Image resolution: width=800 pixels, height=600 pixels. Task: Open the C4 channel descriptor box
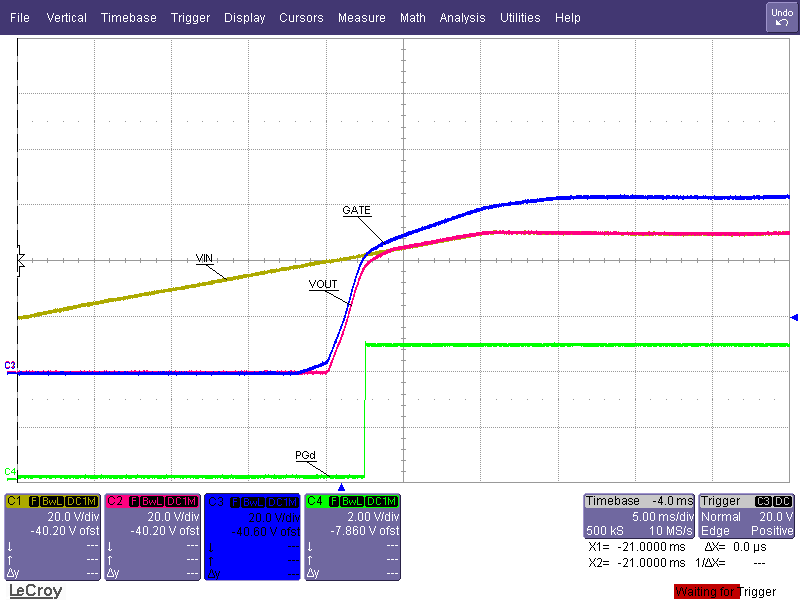tap(352, 536)
